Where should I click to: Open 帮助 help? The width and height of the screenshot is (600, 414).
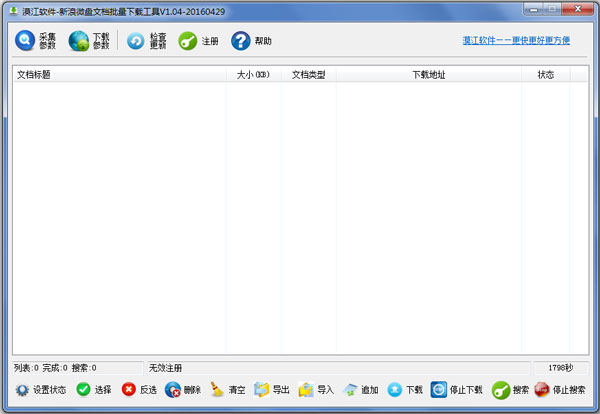[251, 41]
